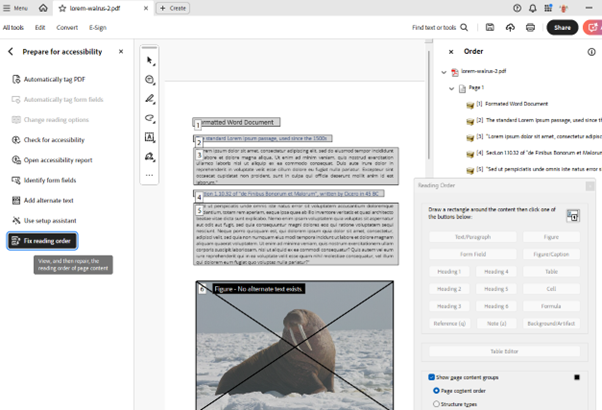Screen dimensions: 602x410
Task: Select Structure types radio option
Action: pyautogui.click(x=437, y=404)
